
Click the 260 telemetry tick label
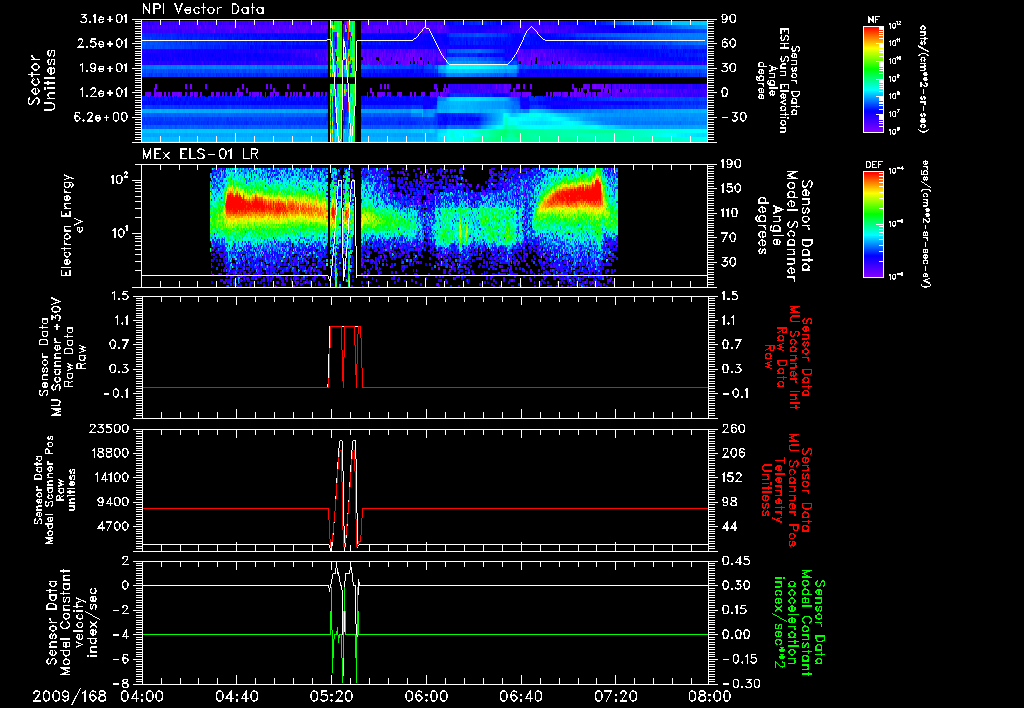coord(731,428)
